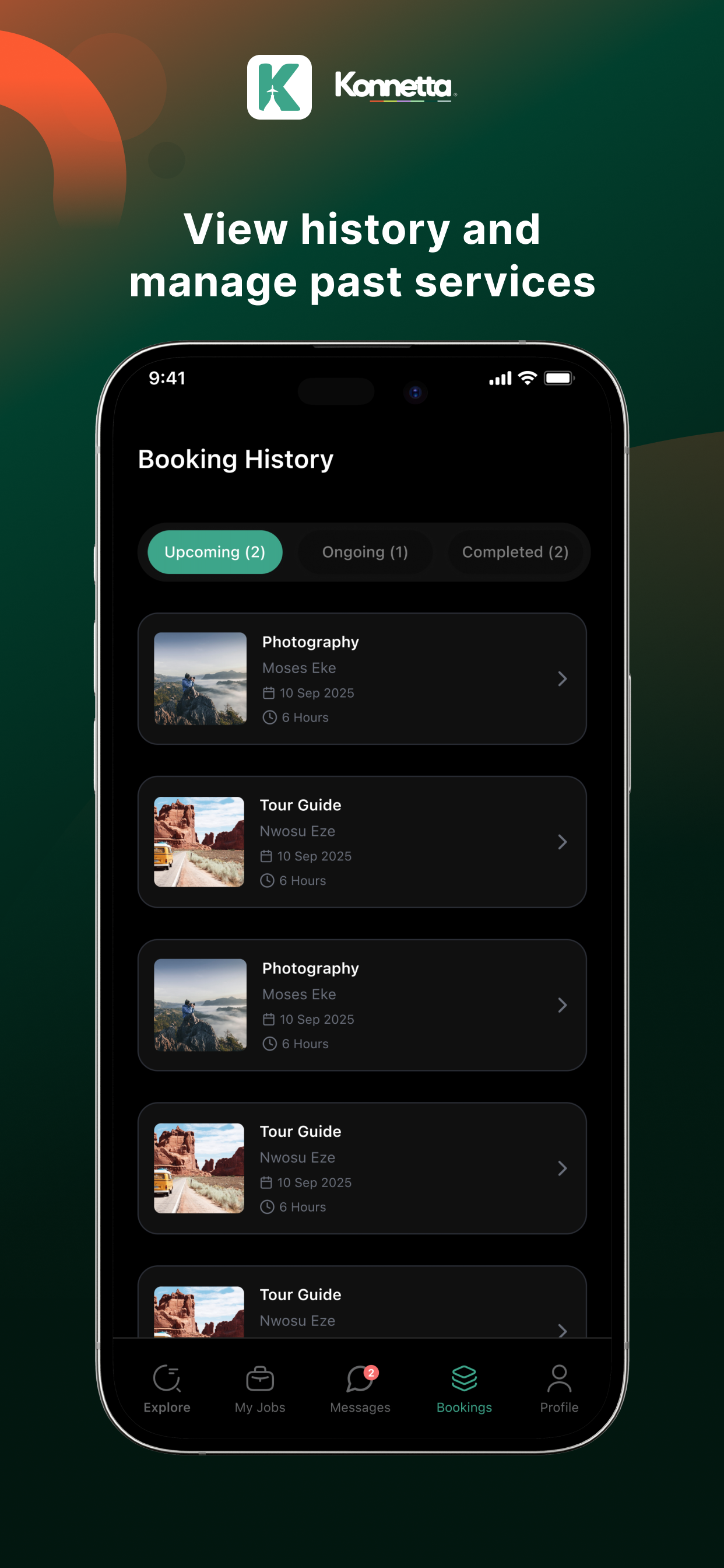Click the Konnetta wordmark
Screen dimensions: 724x1568
395,86
